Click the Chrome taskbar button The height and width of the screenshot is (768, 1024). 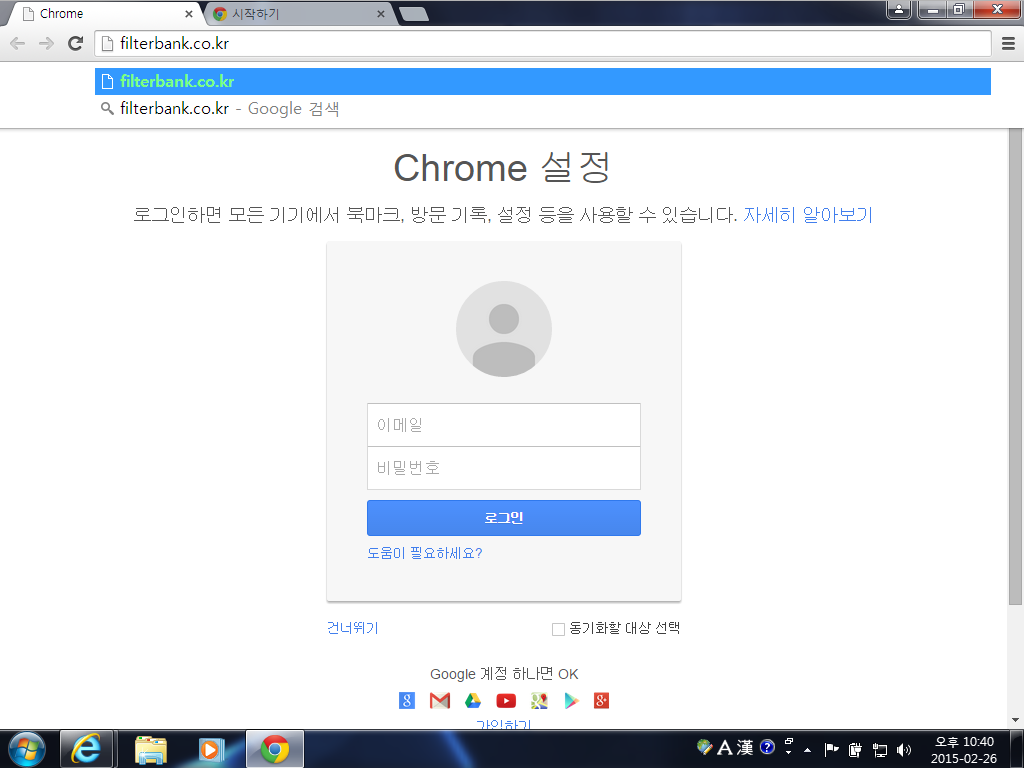click(x=275, y=749)
